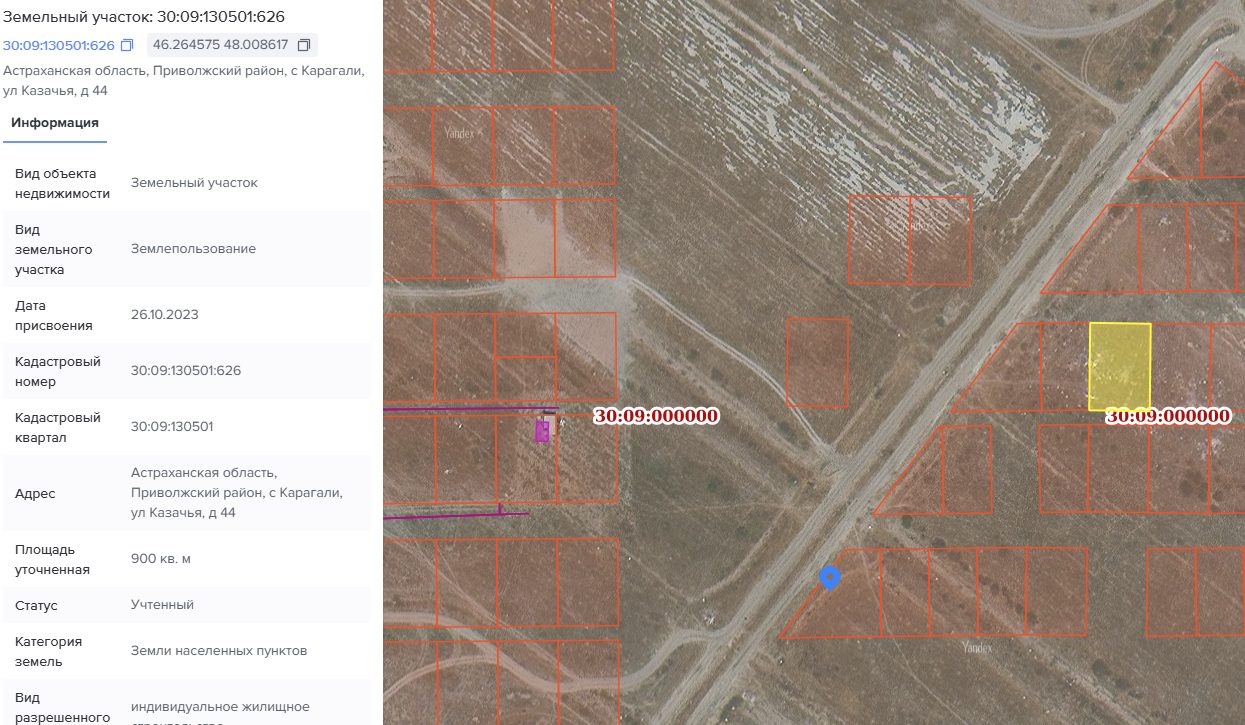This screenshot has height=725, width=1245.
Task: Click the left 30:09:000000 map label
Action: point(656,417)
